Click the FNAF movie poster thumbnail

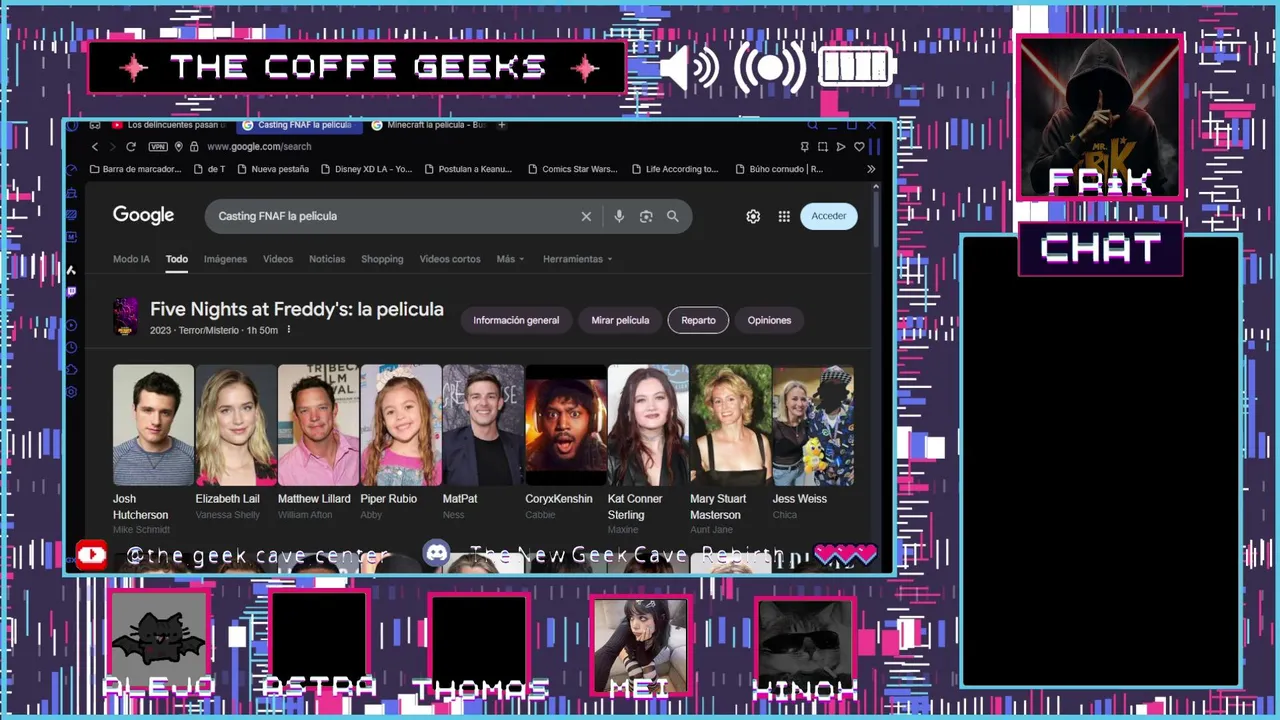tap(126, 316)
